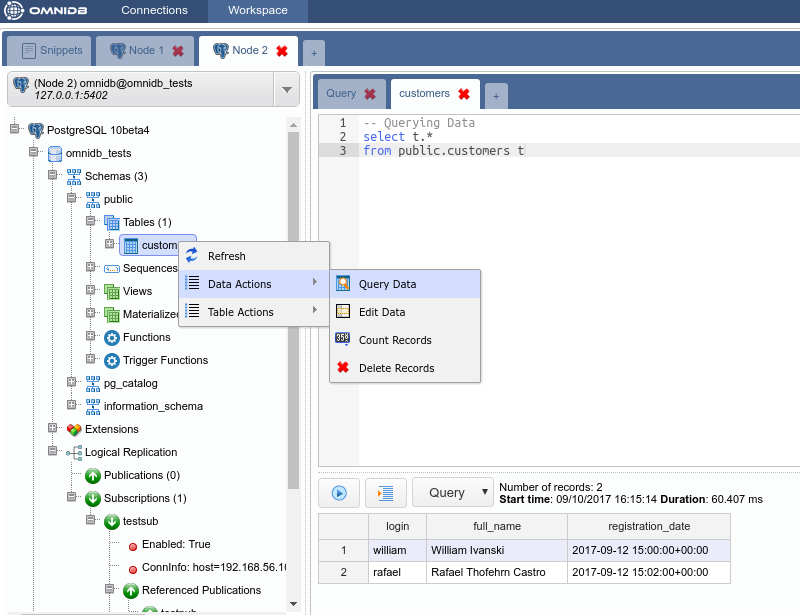Screen dimensions: 800x615
Task: Click the Extensions node icon
Action: pyautogui.click(x=74, y=429)
